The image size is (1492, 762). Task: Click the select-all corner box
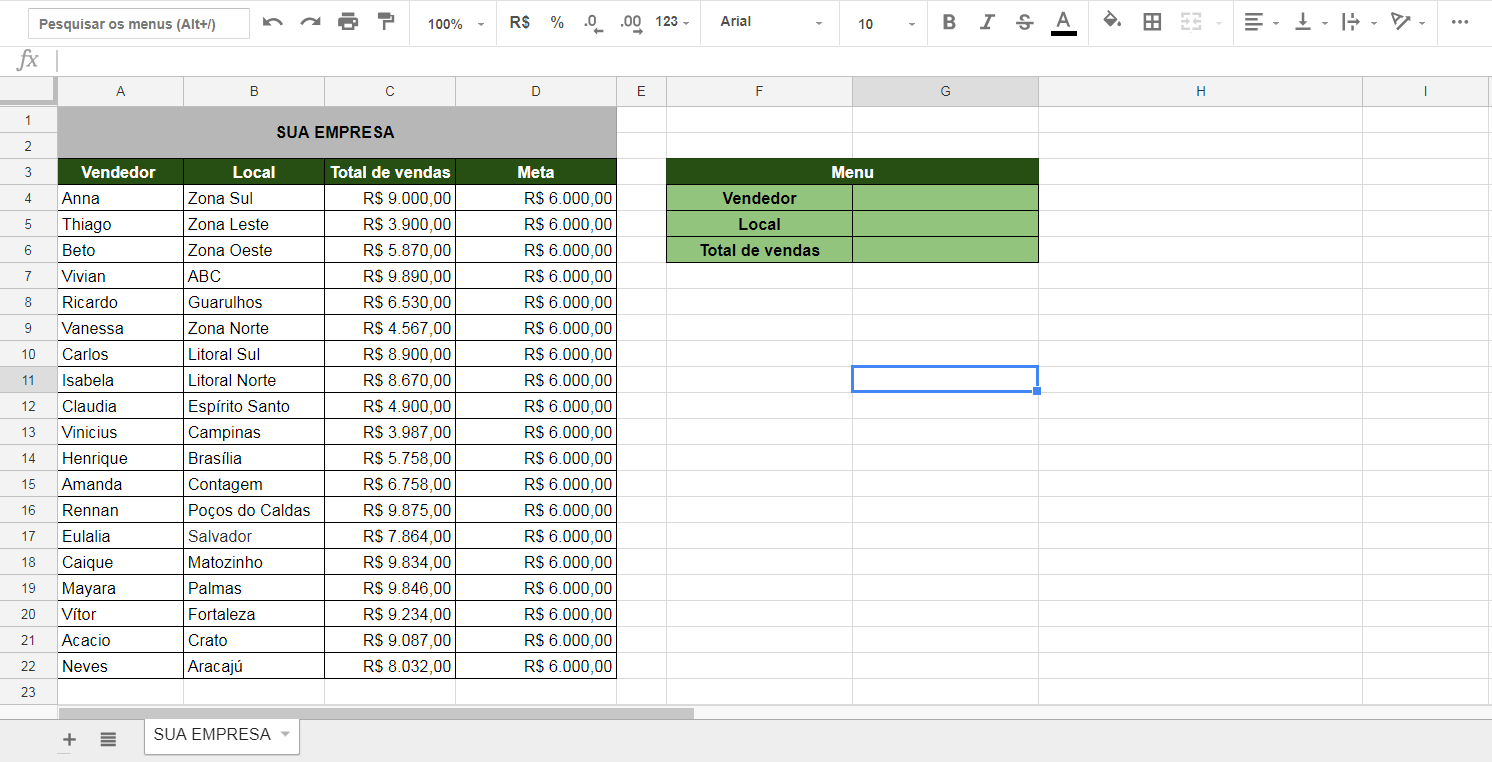28,91
